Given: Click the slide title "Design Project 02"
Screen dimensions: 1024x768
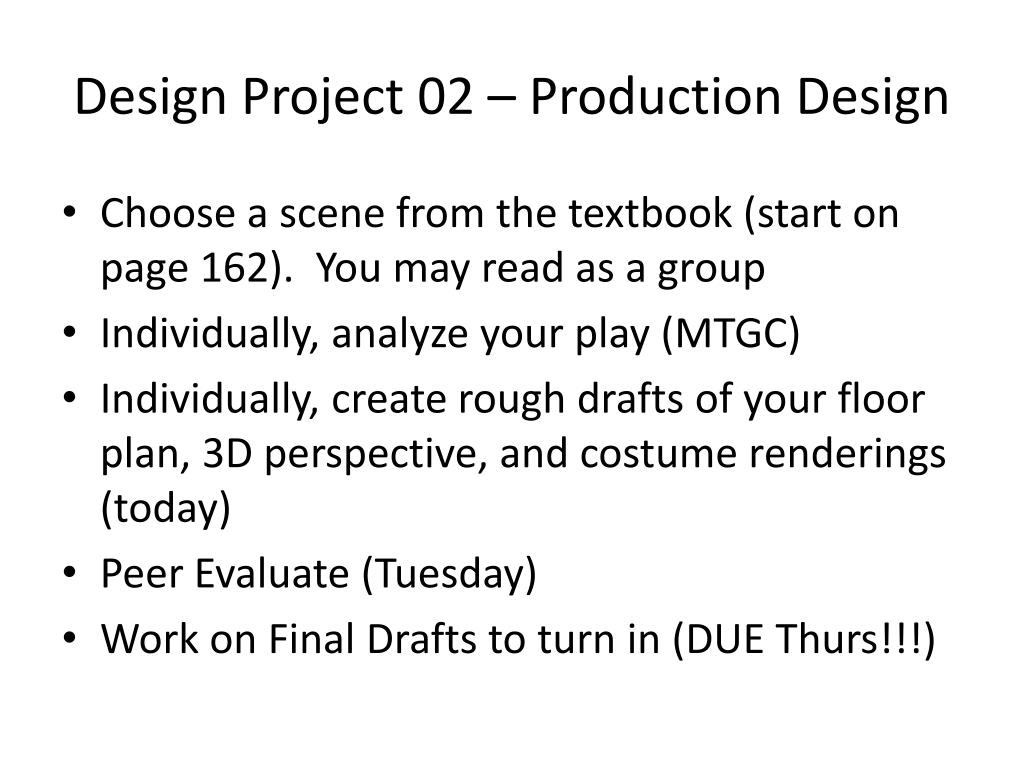Looking at the screenshot, I should (273, 99).
